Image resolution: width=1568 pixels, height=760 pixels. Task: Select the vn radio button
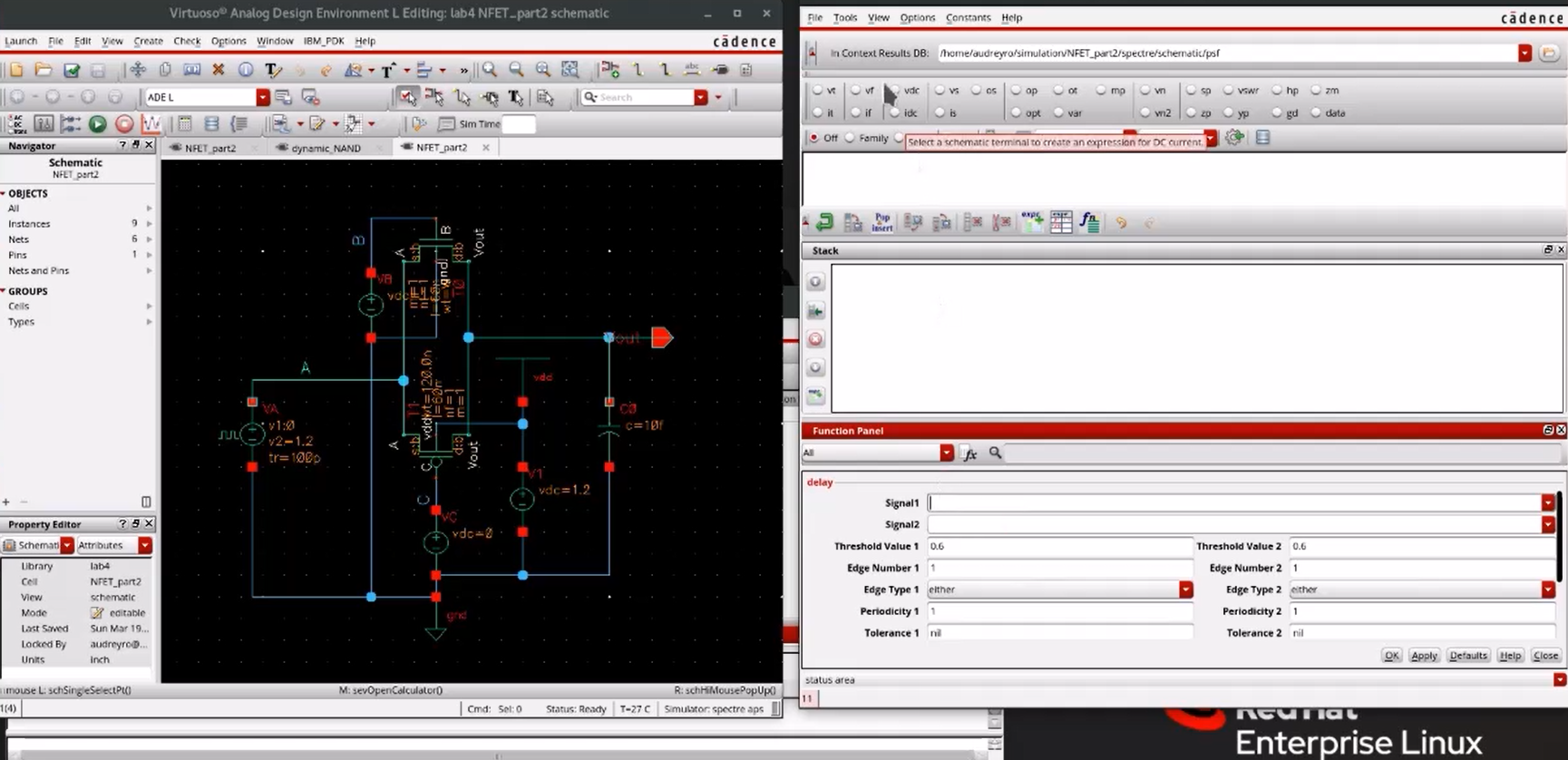[1144, 91]
